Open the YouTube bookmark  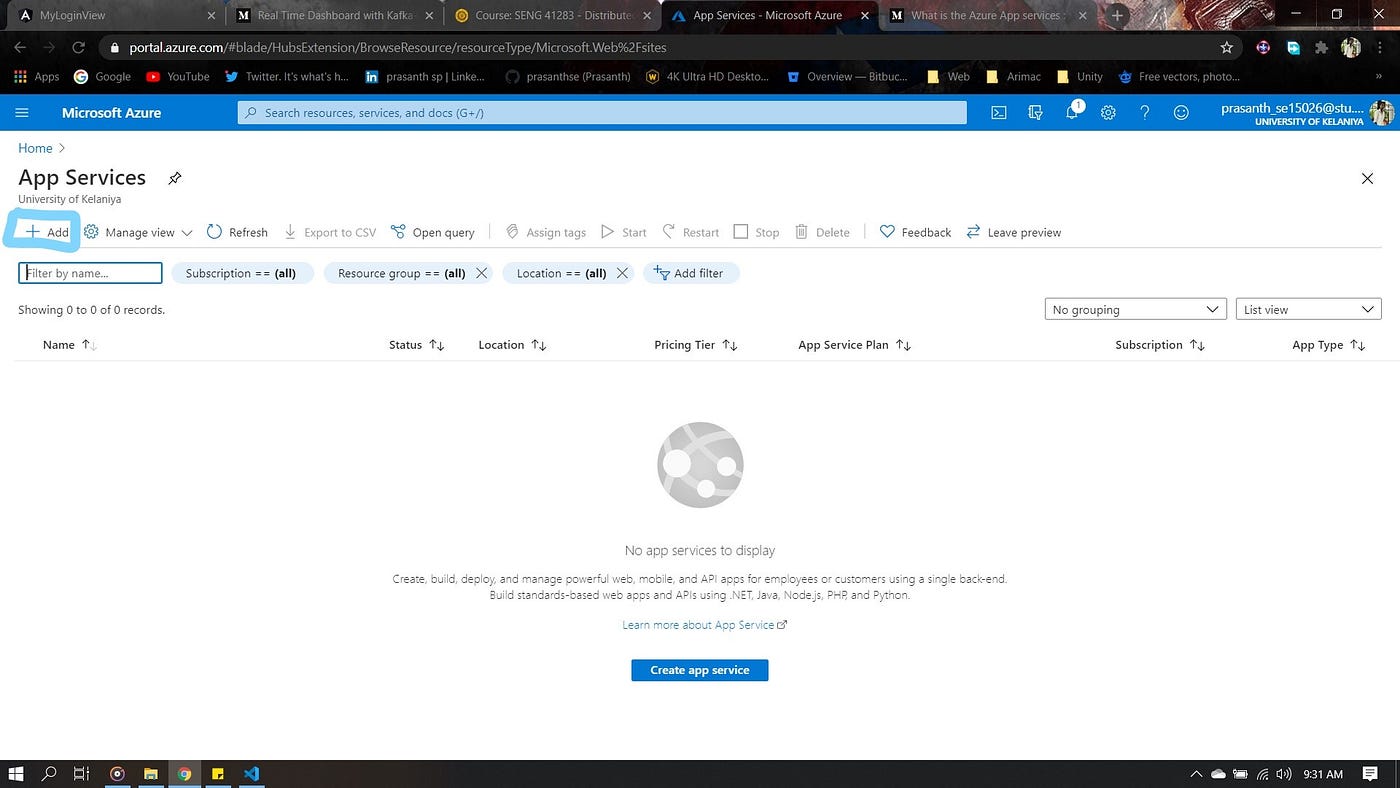[178, 77]
